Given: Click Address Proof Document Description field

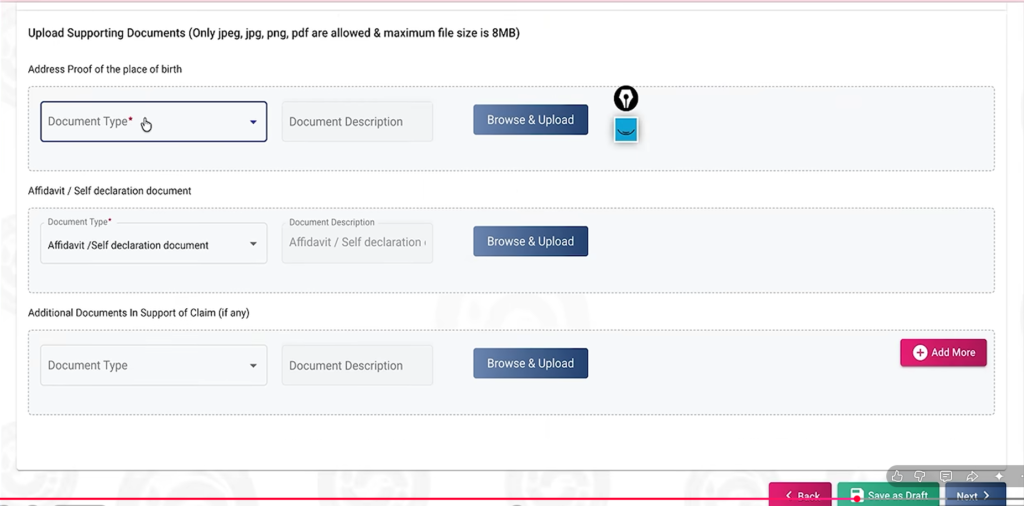Looking at the screenshot, I should point(357,121).
